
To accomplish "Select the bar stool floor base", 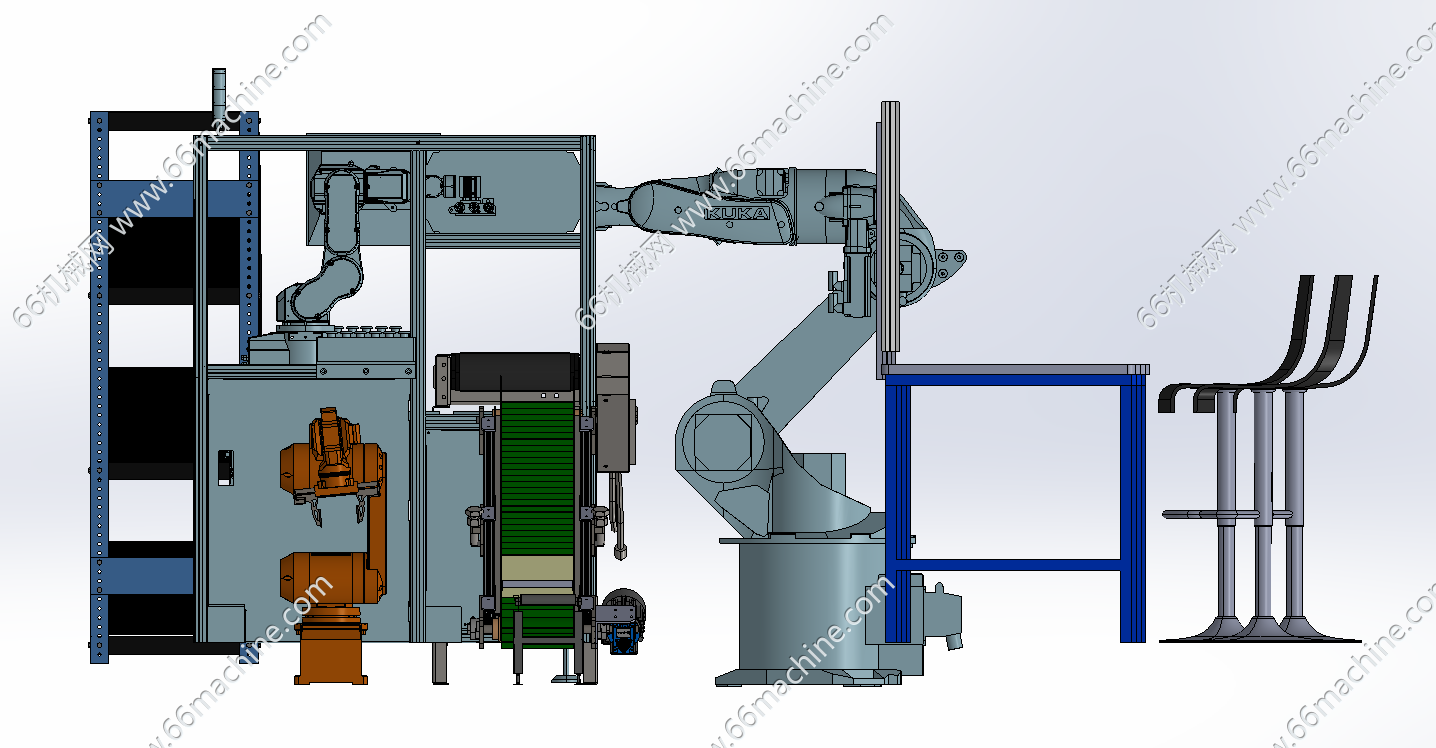I will click(1260, 632).
